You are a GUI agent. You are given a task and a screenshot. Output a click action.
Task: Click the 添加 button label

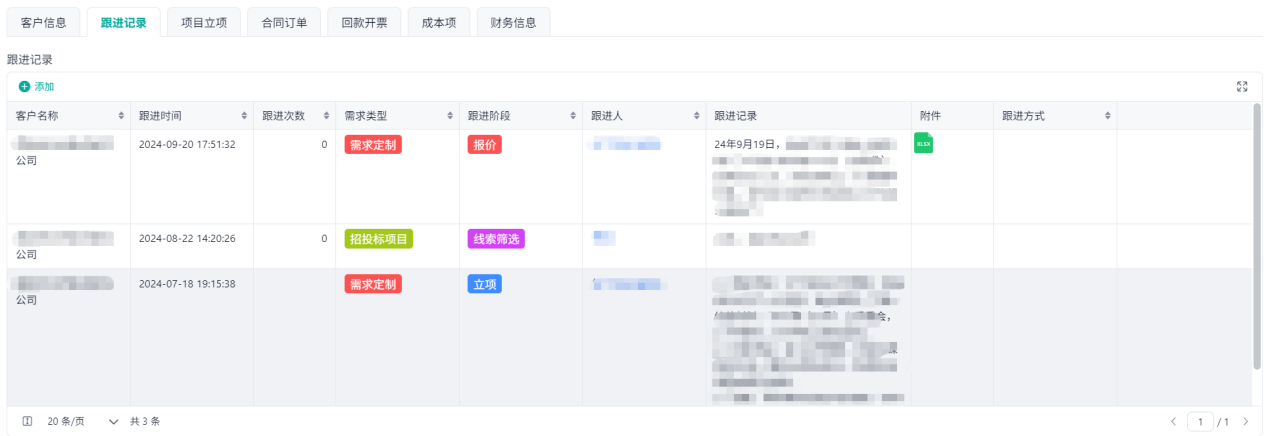point(44,87)
